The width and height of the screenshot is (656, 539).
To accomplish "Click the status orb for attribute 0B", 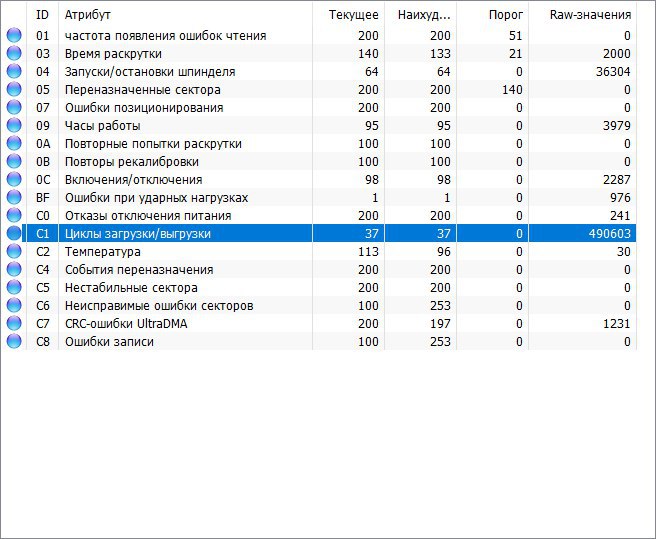I will pyautogui.click(x=14, y=161).
